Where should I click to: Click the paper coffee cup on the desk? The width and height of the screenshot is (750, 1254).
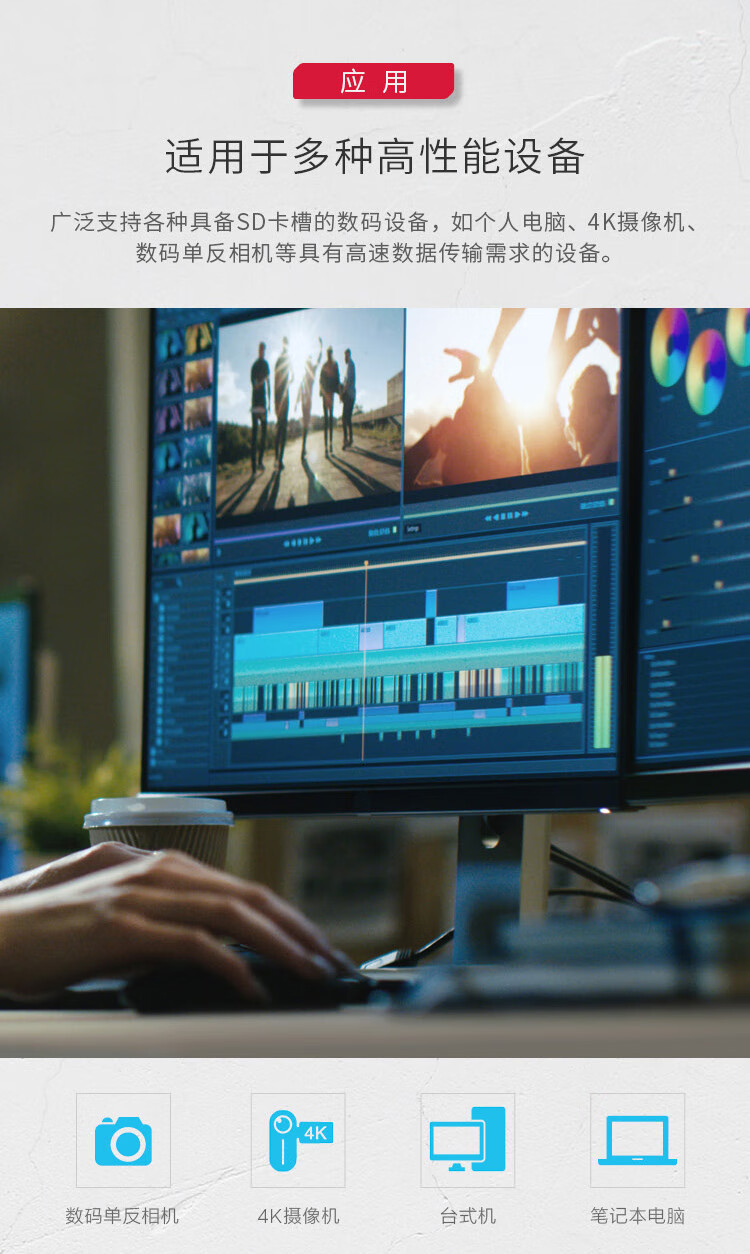pos(158,830)
